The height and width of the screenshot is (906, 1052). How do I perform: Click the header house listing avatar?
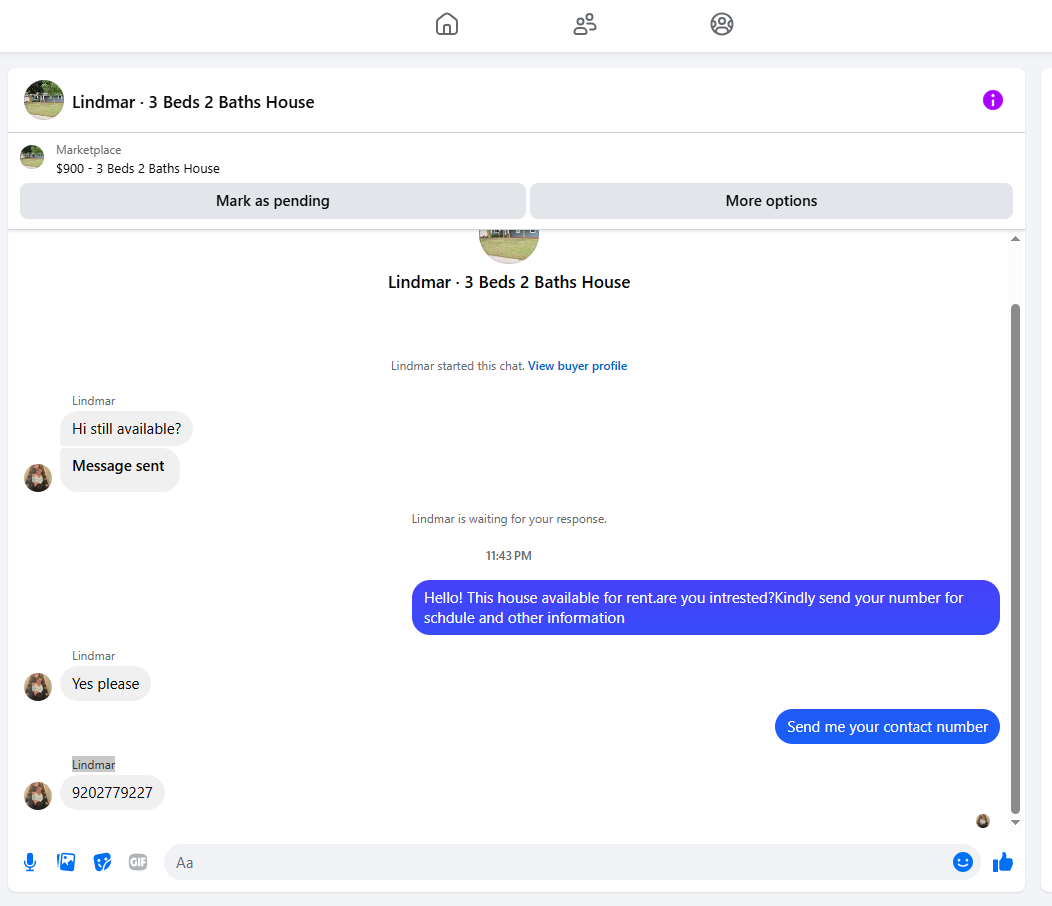[44, 100]
